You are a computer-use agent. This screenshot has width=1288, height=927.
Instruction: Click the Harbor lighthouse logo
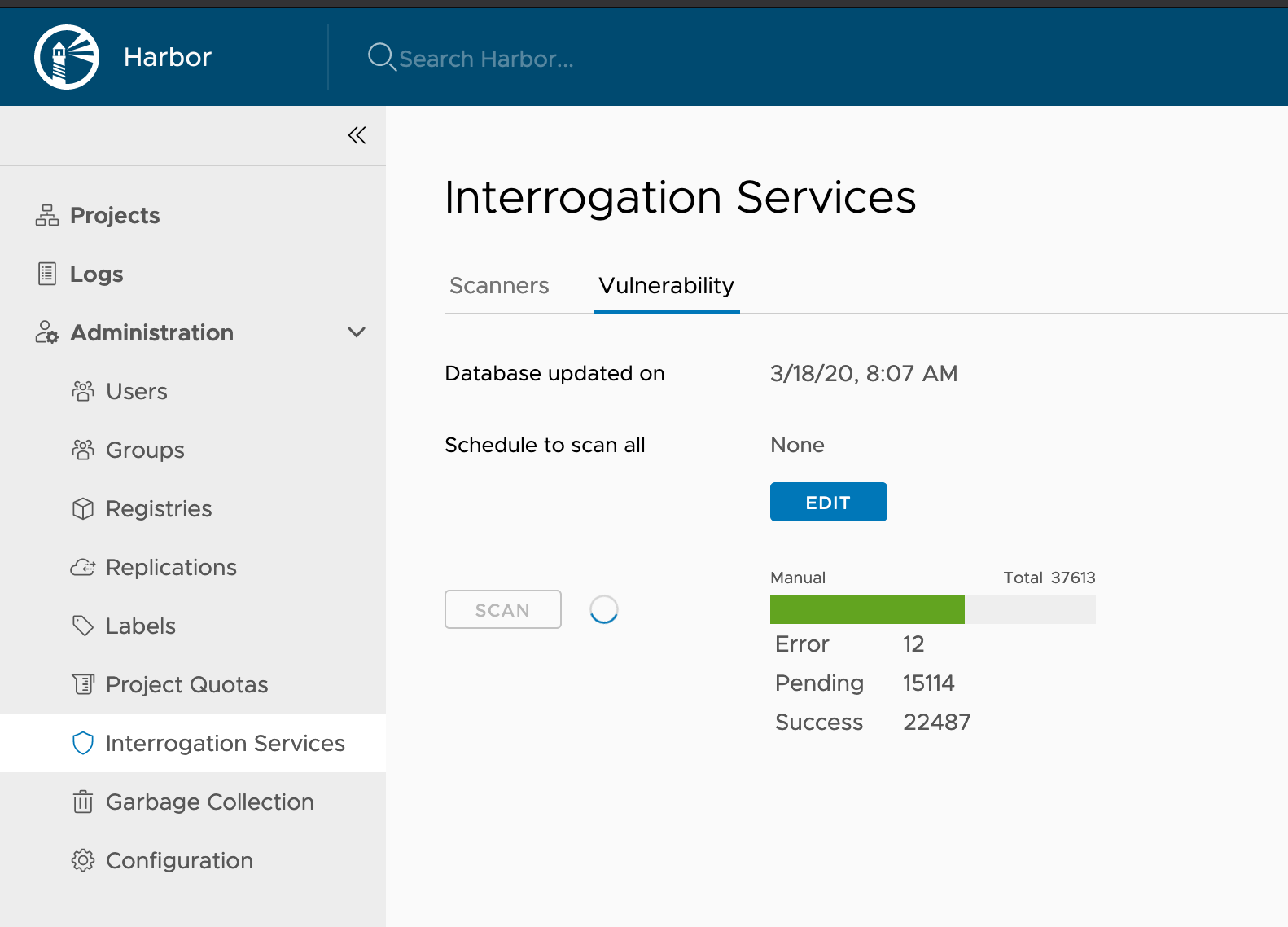[67, 57]
